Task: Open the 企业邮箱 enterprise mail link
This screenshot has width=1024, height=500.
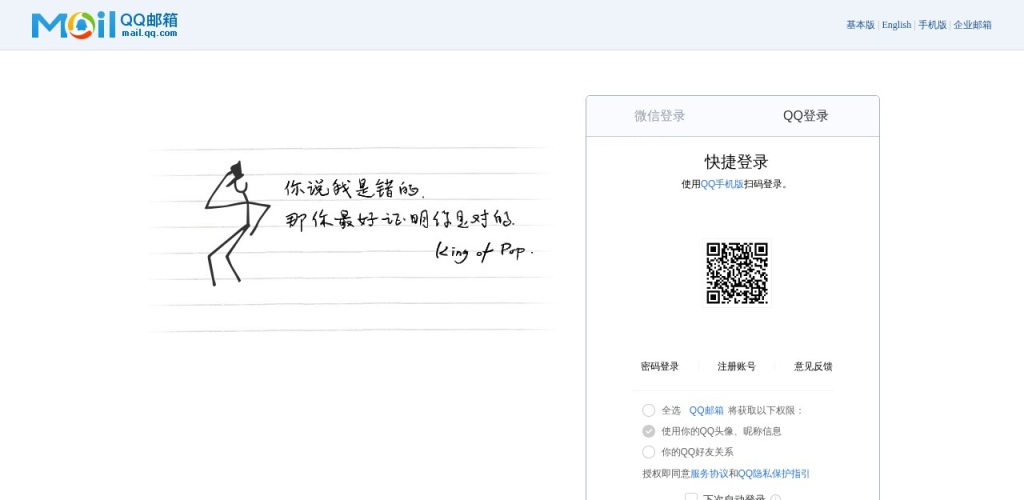Action: click(x=972, y=25)
